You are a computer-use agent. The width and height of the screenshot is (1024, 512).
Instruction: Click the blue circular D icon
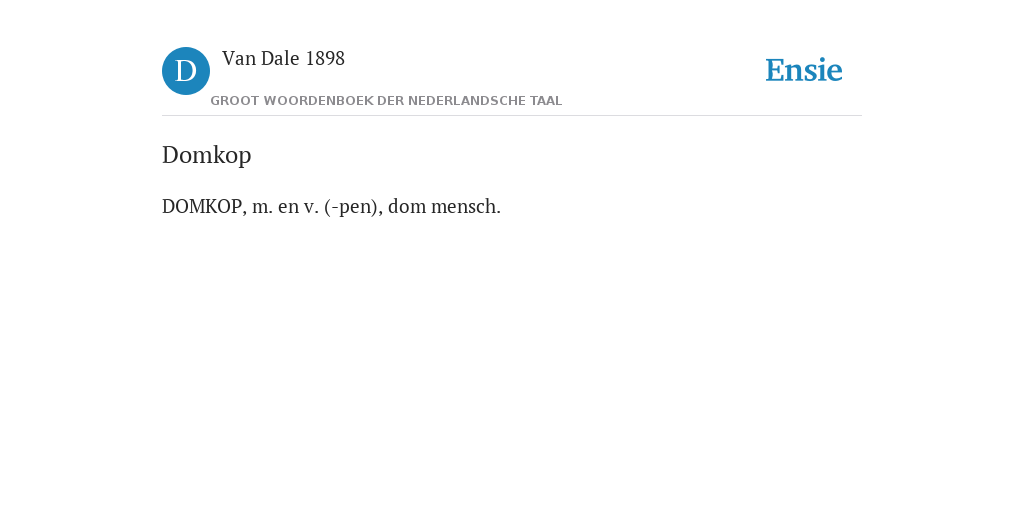(186, 71)
